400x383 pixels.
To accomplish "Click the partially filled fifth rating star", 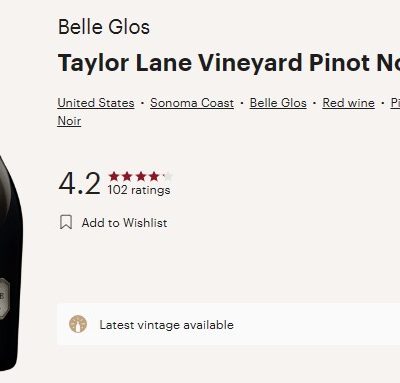I will [167, 176].
